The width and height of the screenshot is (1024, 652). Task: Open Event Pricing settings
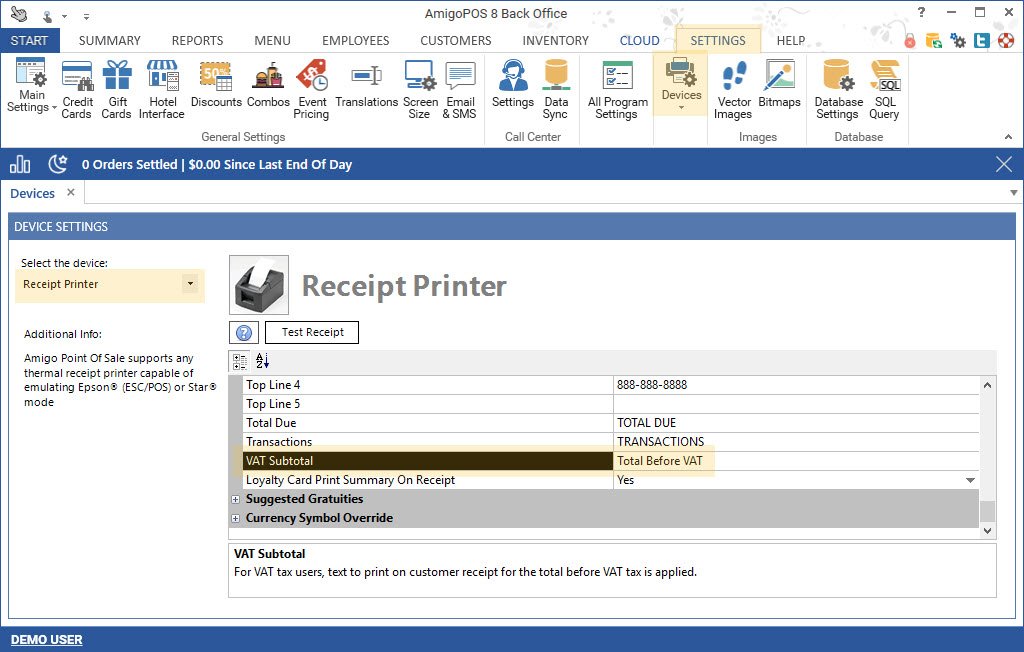click(311, 90)
